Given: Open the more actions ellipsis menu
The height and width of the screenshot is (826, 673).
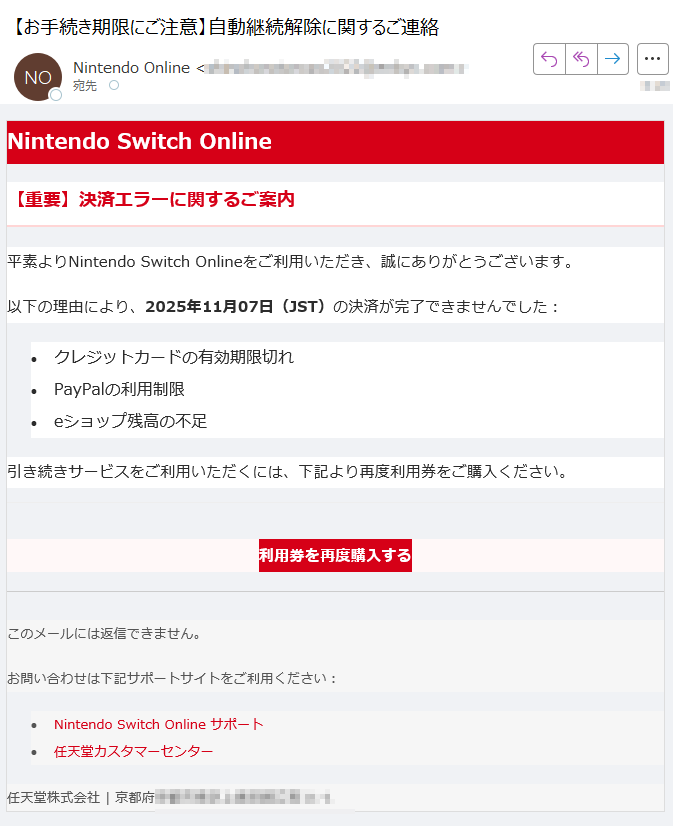Looking at the screenshot, I should (652, 59).
